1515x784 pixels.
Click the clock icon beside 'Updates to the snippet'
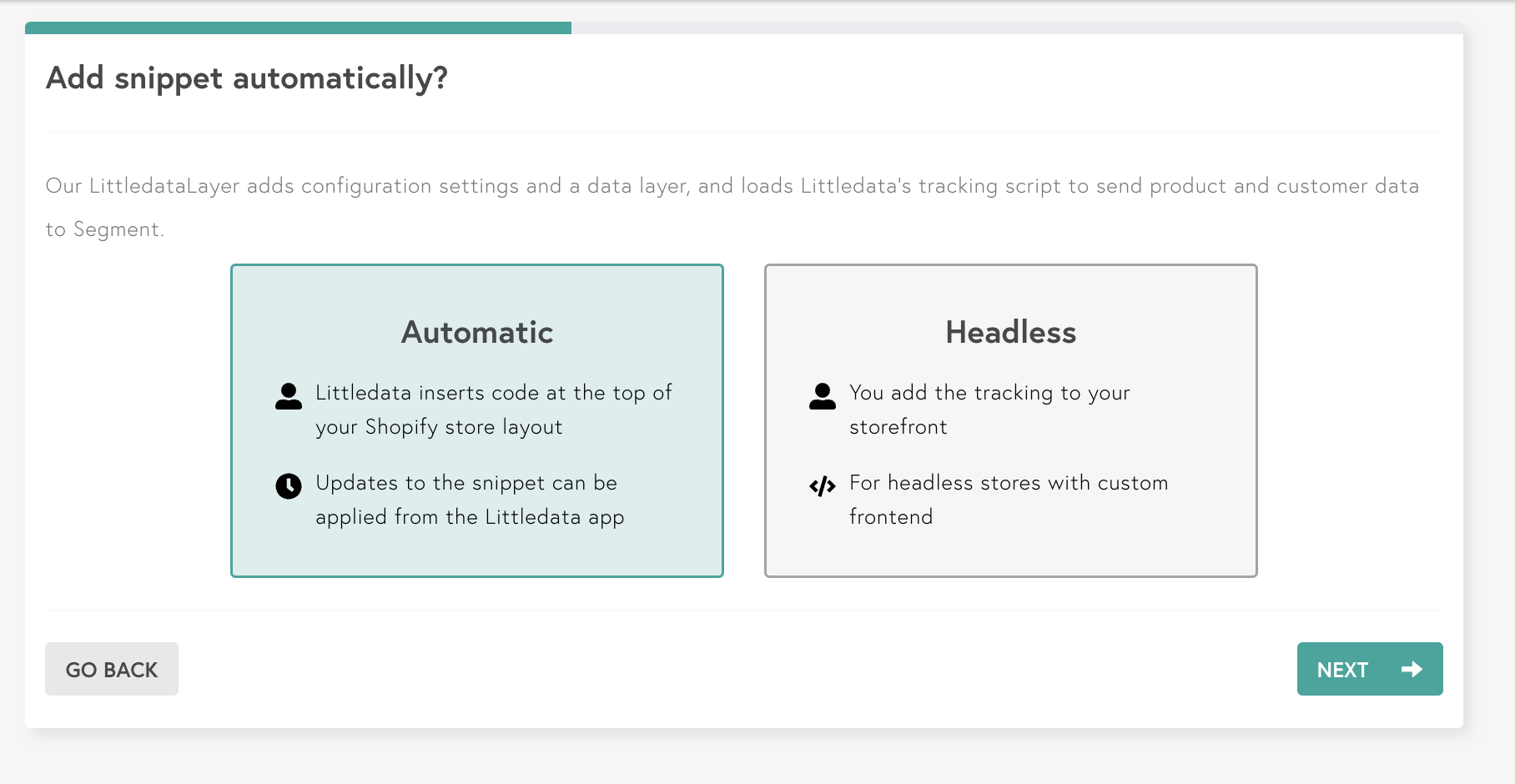tap(289, 485)
